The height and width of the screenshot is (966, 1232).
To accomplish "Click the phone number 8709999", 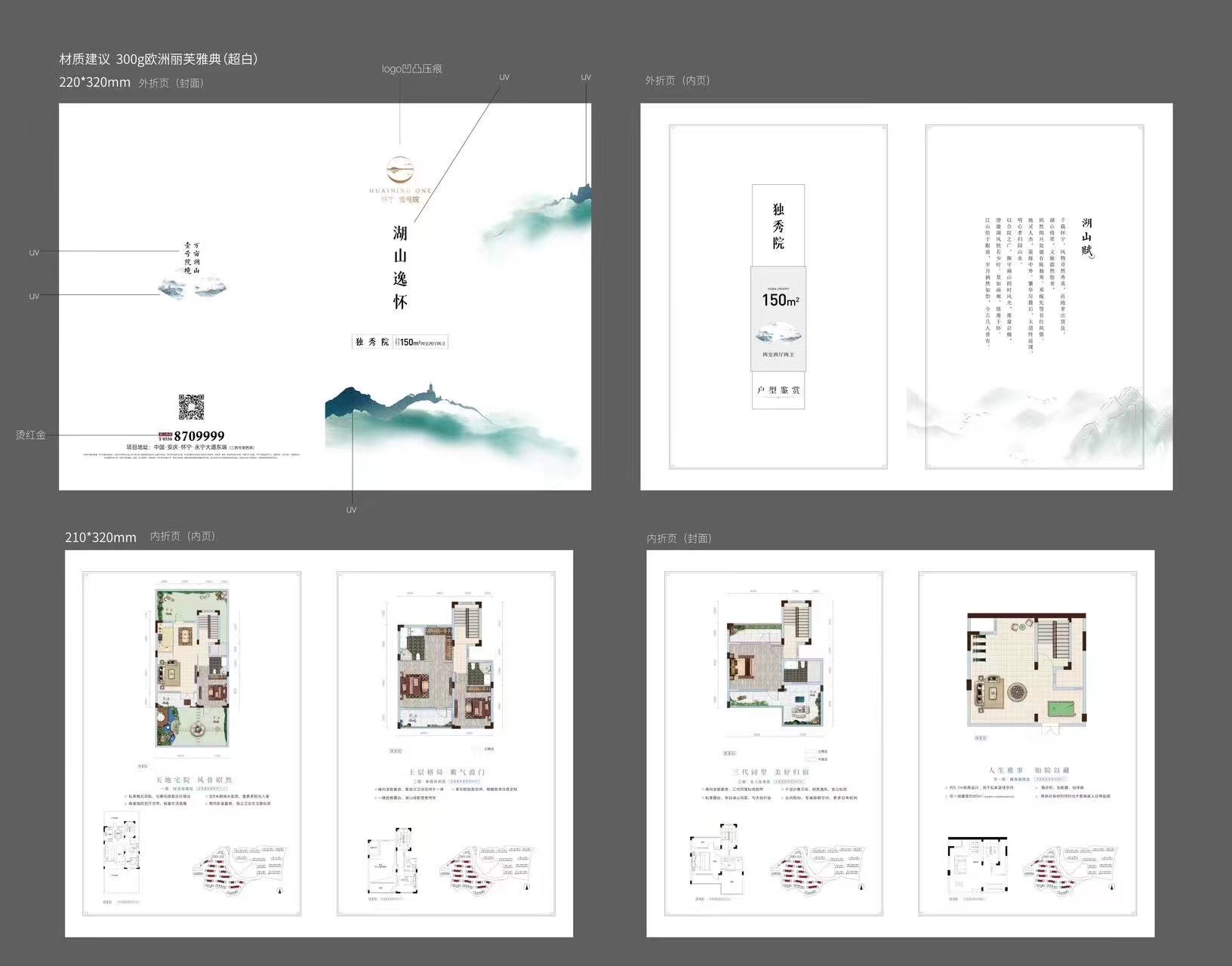I will click(x=199, y=436).
